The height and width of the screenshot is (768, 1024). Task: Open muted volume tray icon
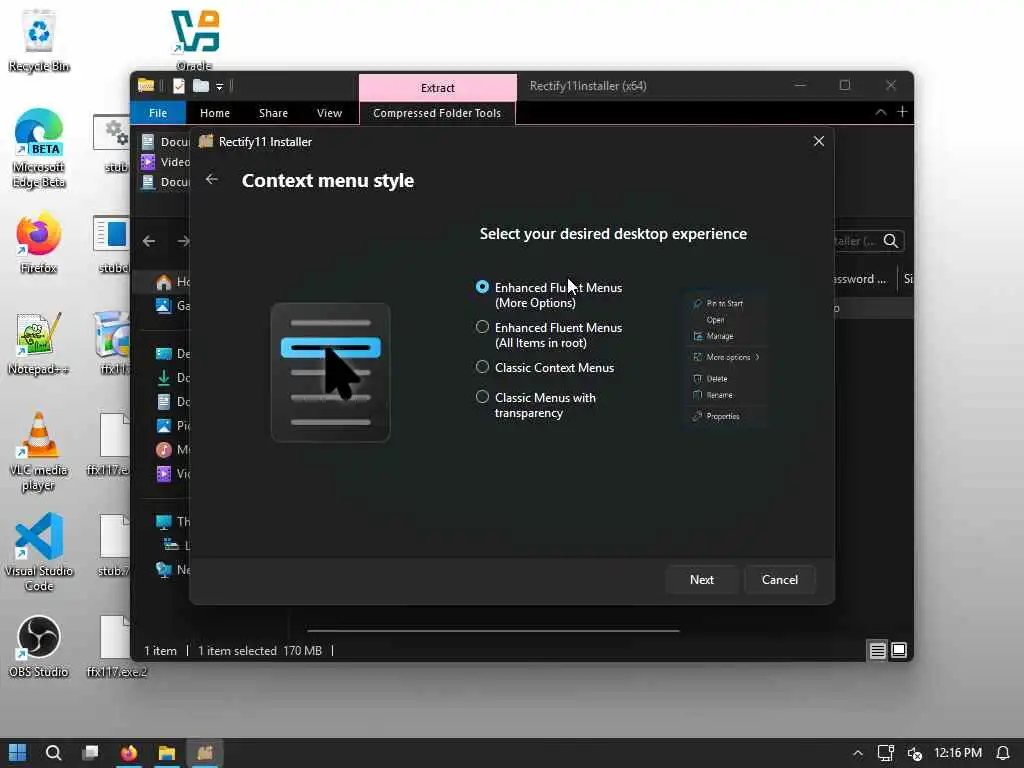tap(914, 753)
